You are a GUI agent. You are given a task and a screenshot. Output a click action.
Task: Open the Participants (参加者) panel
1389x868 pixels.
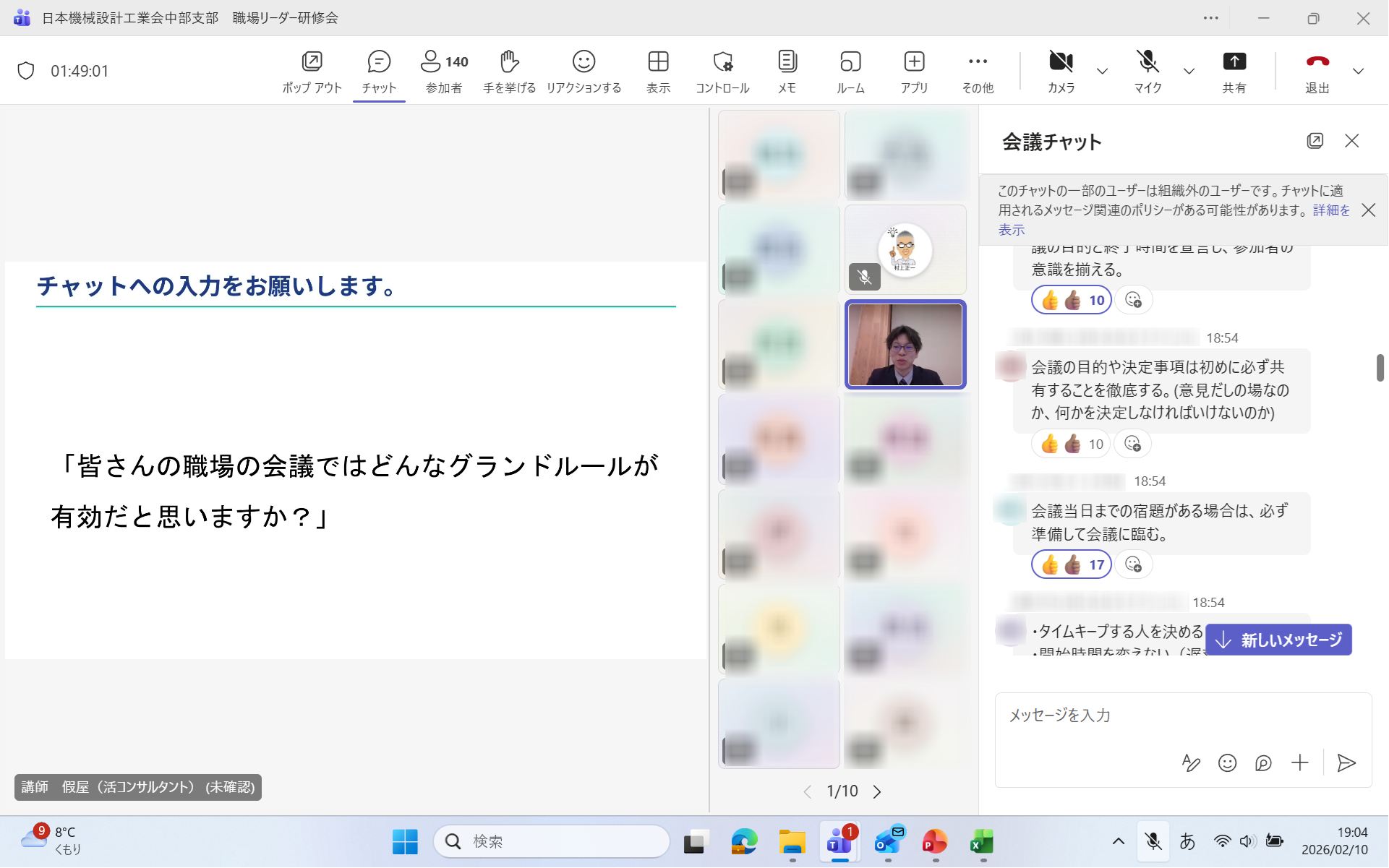coord(444,70)
